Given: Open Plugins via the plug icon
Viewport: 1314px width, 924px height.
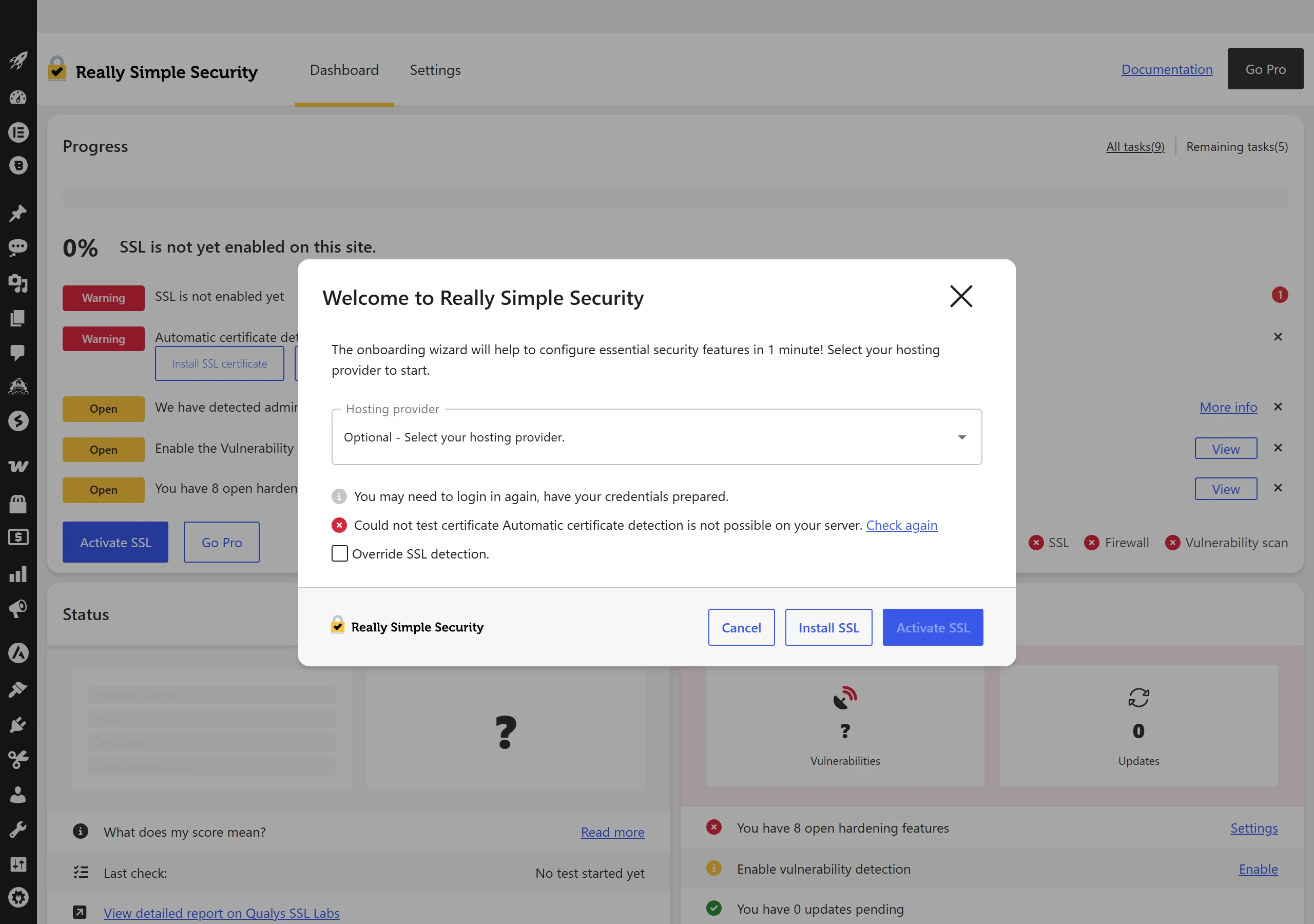Looking at the screenshot, I should point(18,724).
